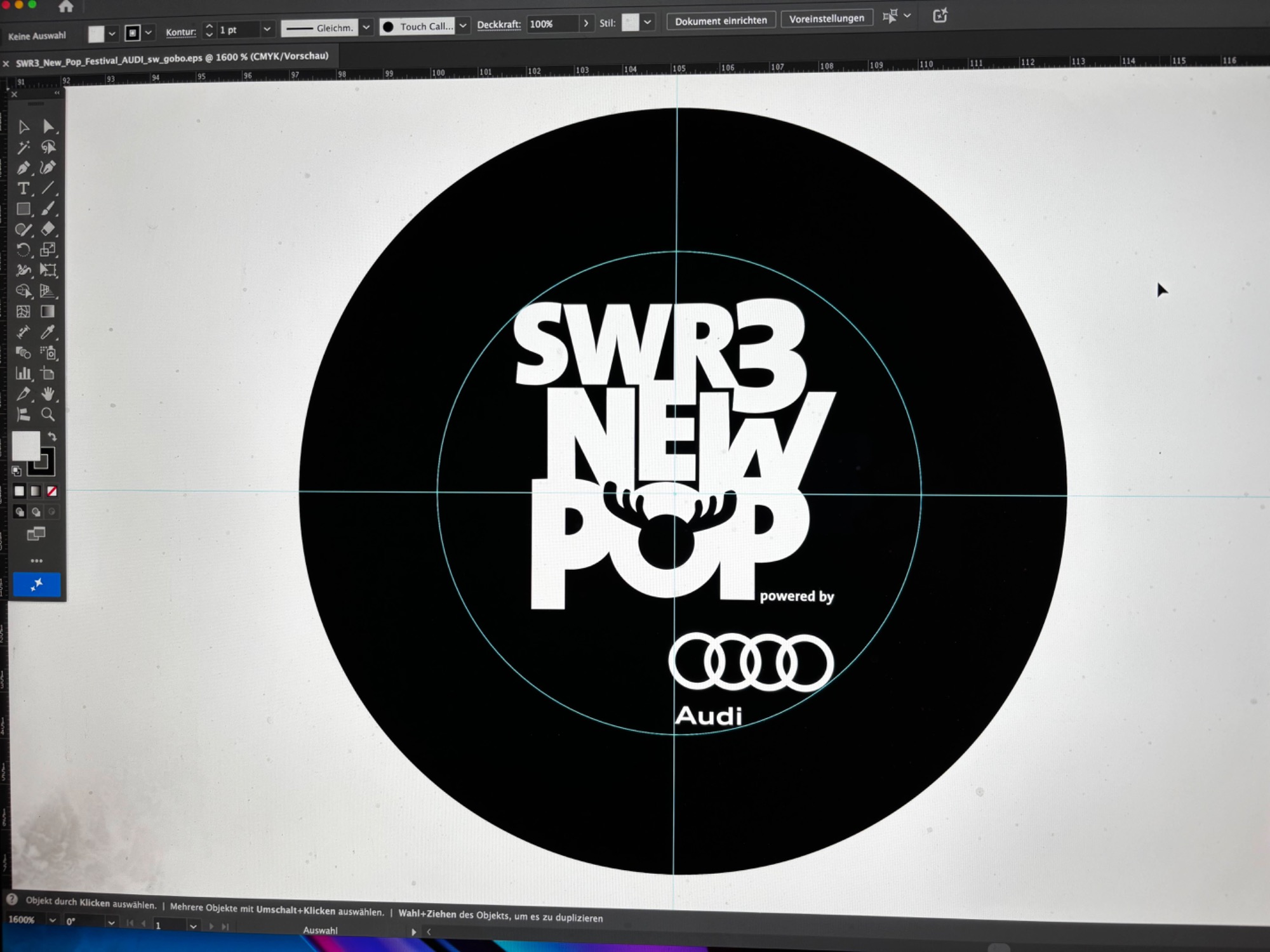Open the zoom level 1600% dropdown

(x=53, y=920)
